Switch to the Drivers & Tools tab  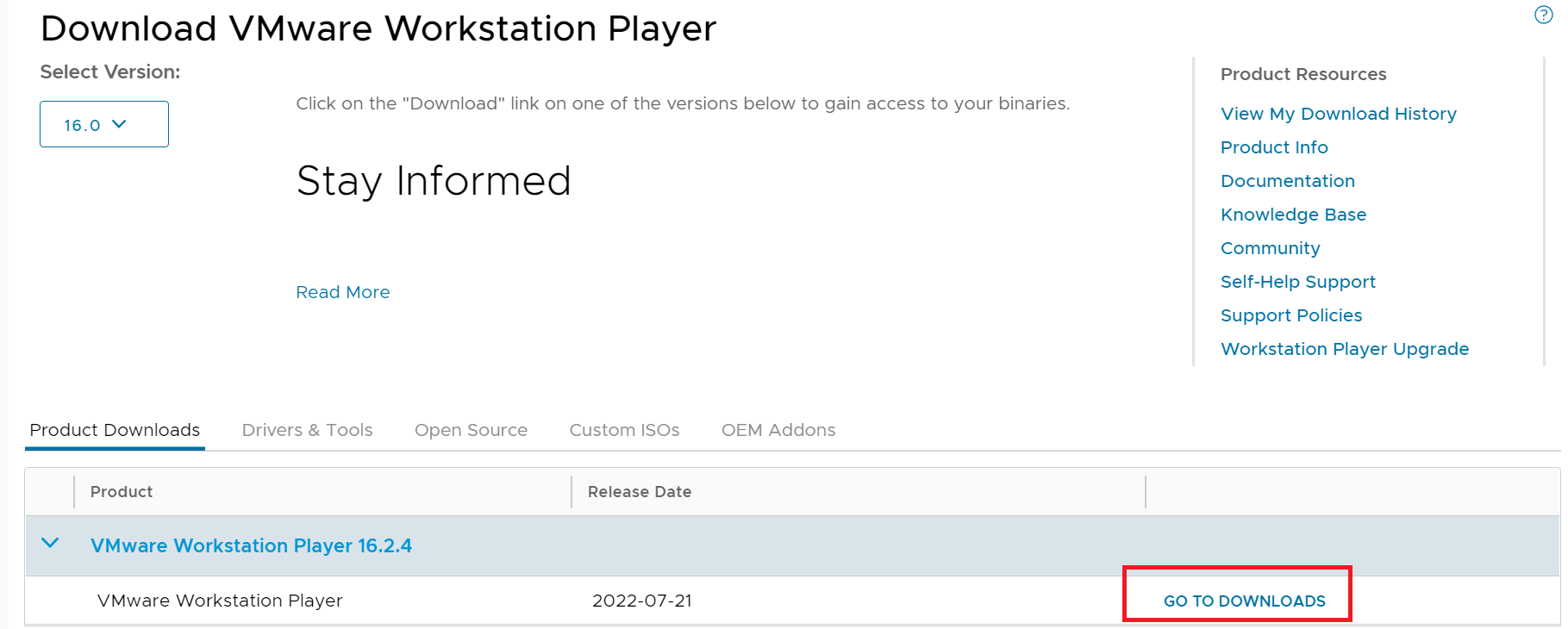point(307,430)
